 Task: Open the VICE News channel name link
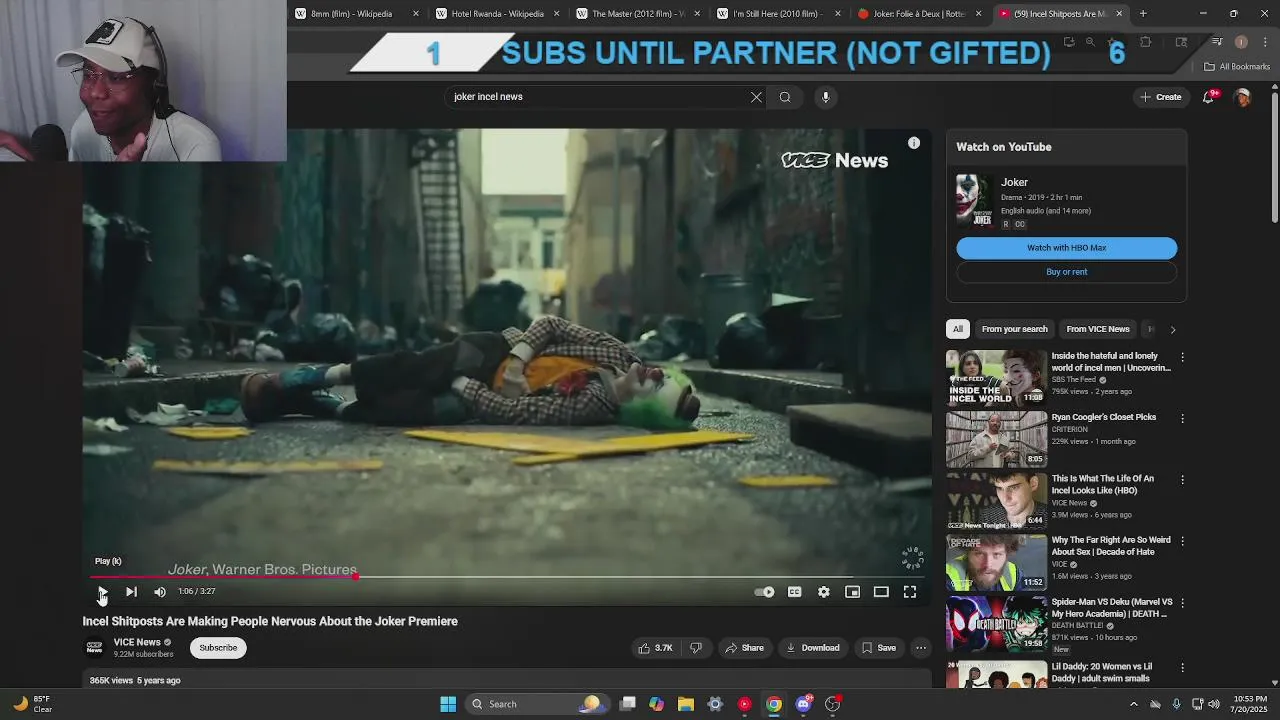tap(137, 642)
